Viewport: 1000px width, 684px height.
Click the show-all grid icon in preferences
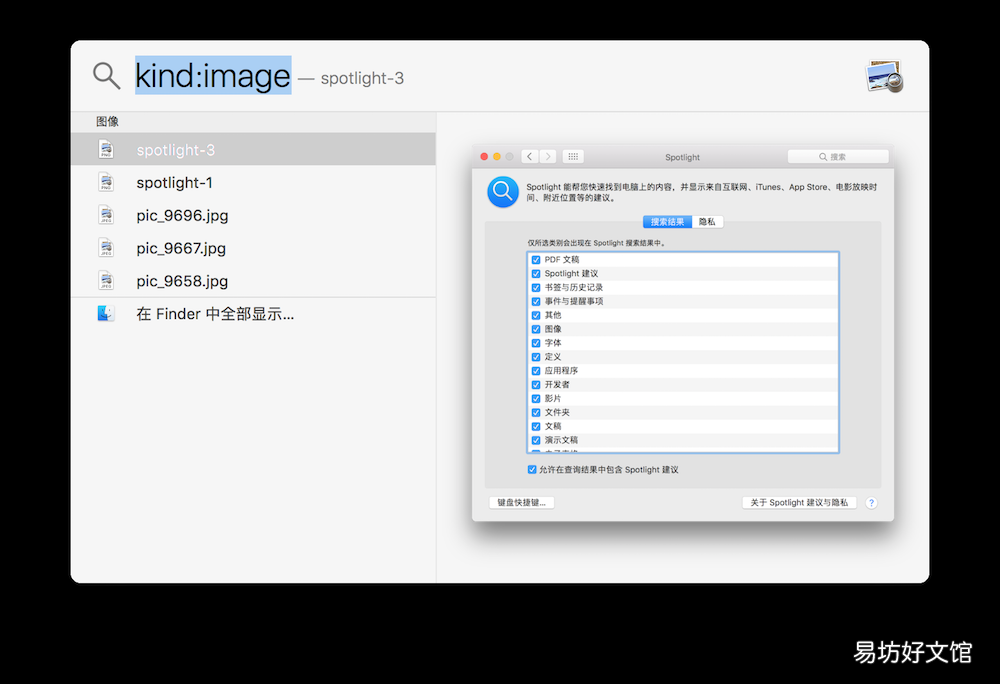pyautogui.click(x=573, y=157)
